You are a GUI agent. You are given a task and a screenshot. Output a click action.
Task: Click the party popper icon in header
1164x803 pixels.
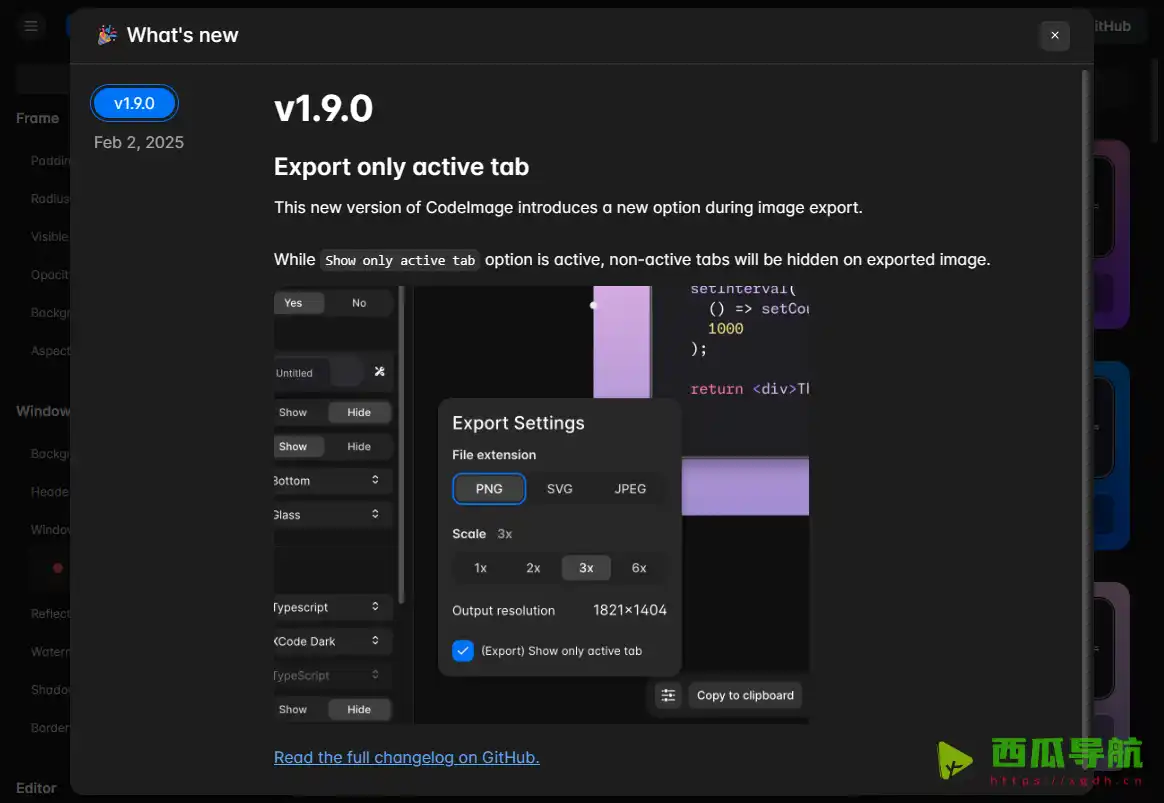point(106,36)
